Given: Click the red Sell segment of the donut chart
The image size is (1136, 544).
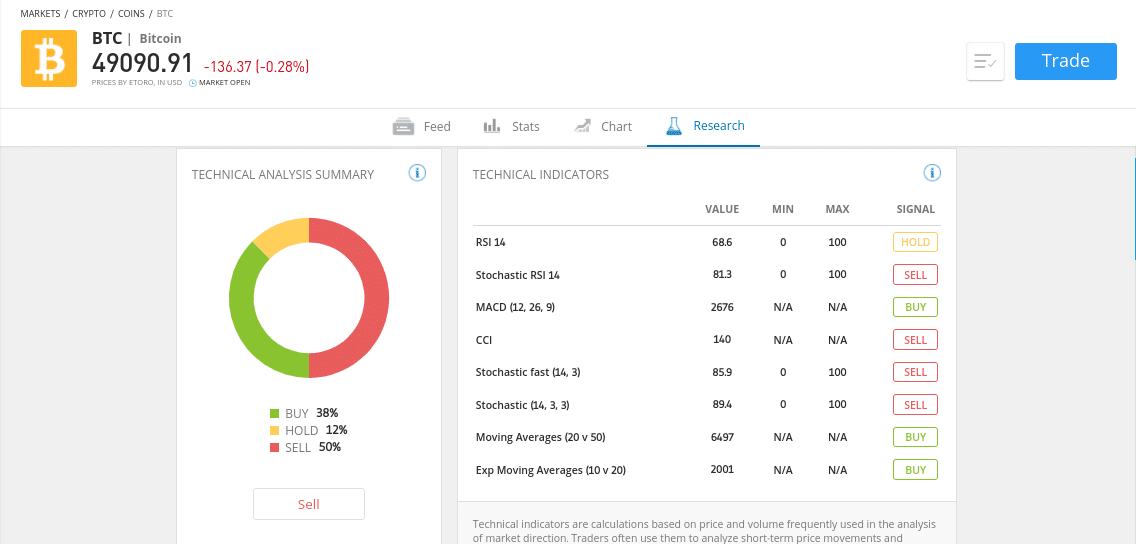Looking at the screenshot, I should click(x=375, y=298).
